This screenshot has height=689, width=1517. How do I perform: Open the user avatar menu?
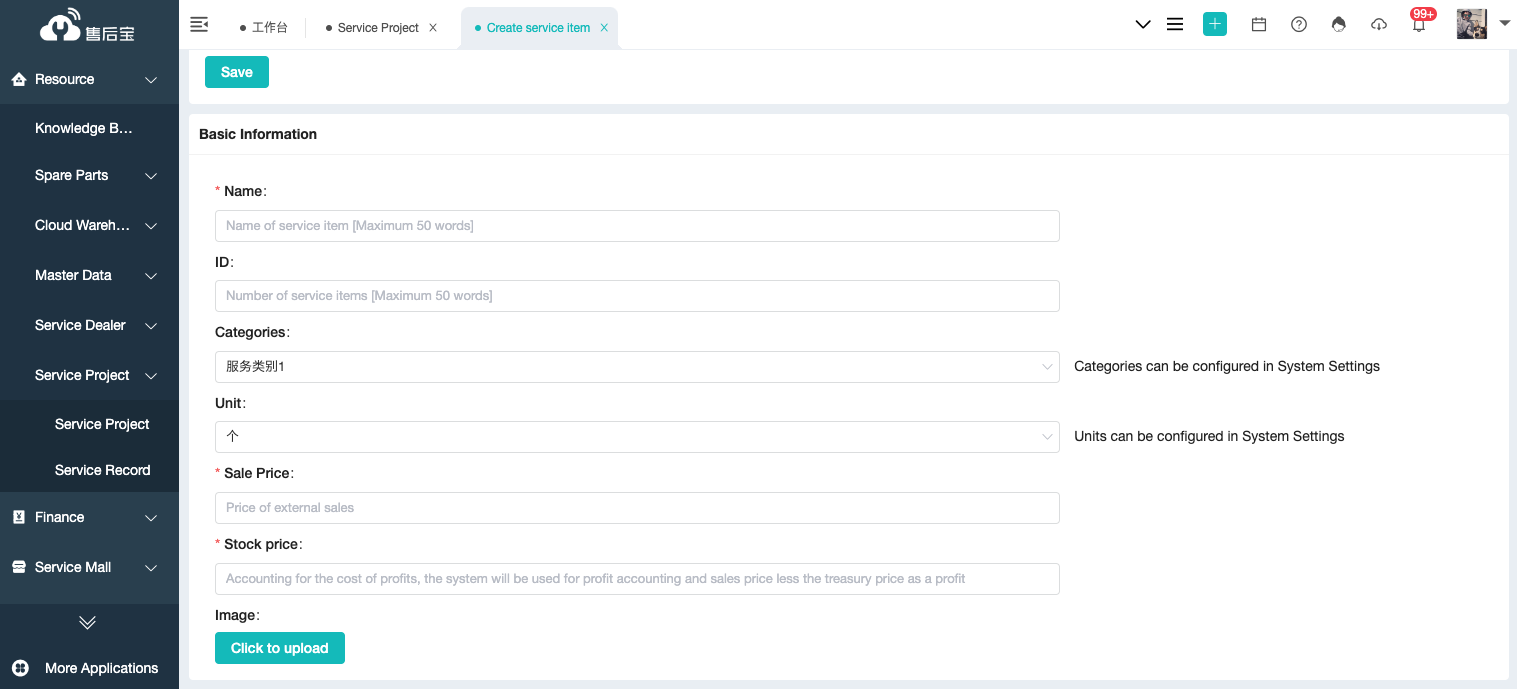click(x=1472, y=24)
